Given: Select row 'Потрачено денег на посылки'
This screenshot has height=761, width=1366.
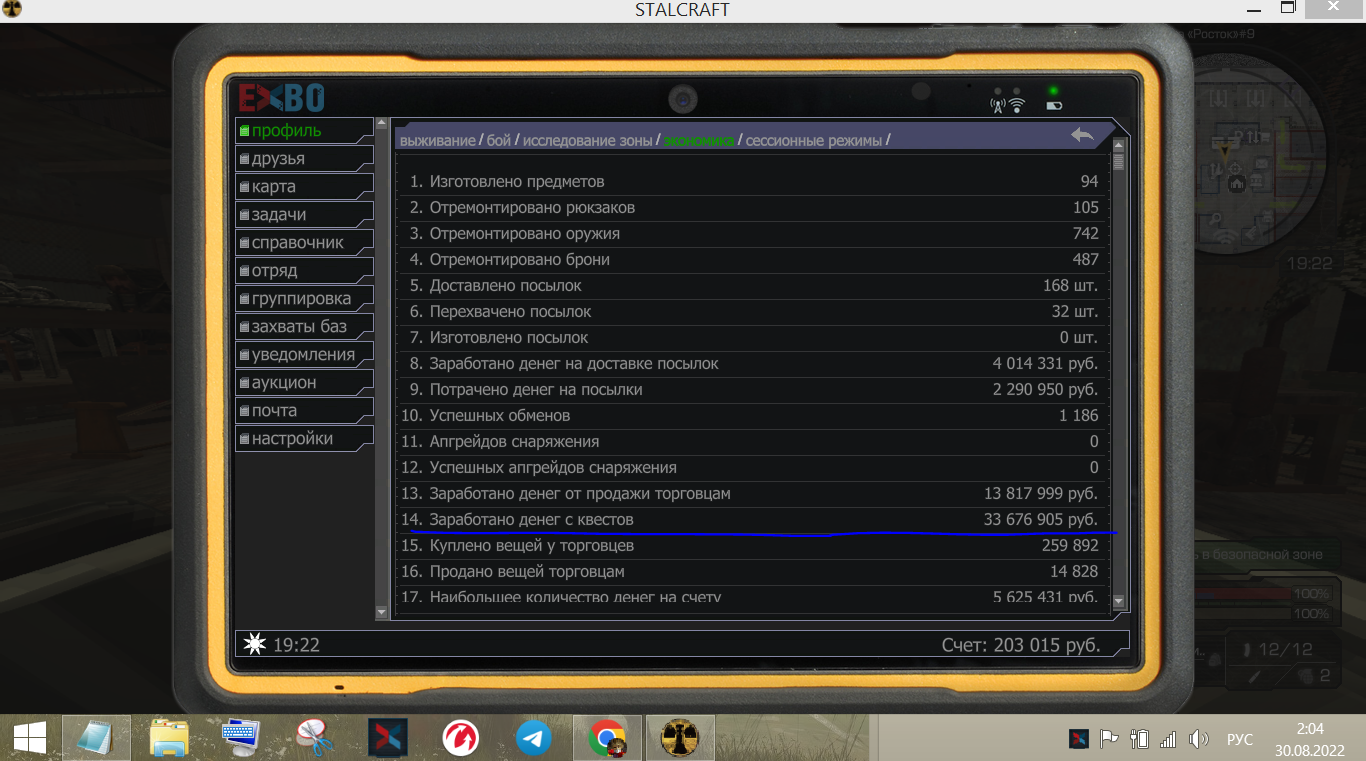Looking at the screenshot, I should click(750, 389).
